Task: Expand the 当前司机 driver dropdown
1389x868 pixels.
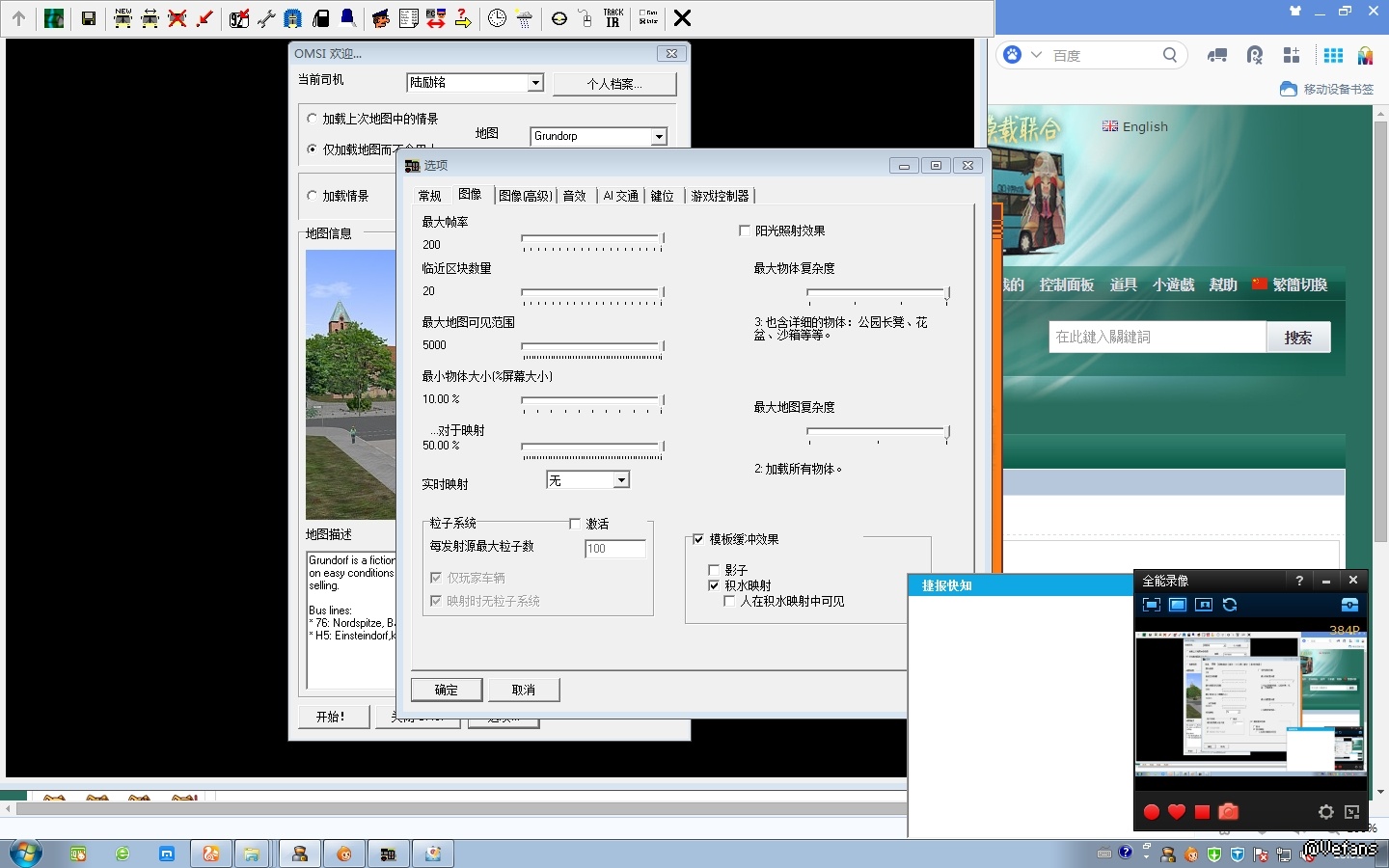Action: pos(535,83)
